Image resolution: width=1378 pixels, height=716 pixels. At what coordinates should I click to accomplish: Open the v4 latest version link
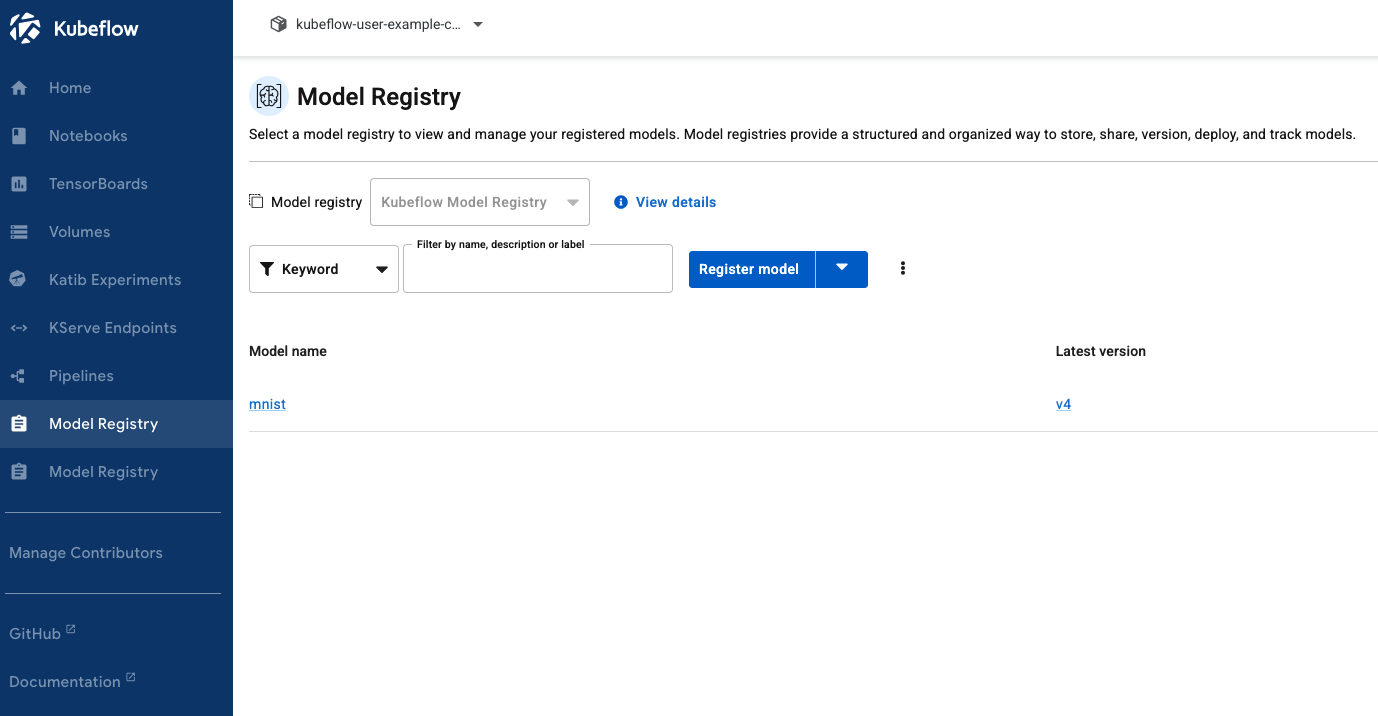point(1063,403)
